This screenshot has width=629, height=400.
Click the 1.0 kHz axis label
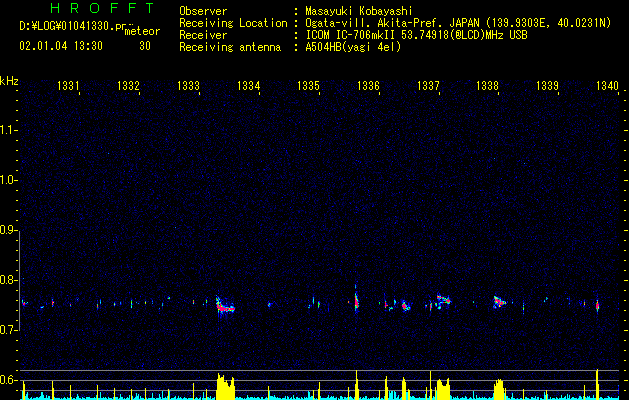(x=8, y=180)
